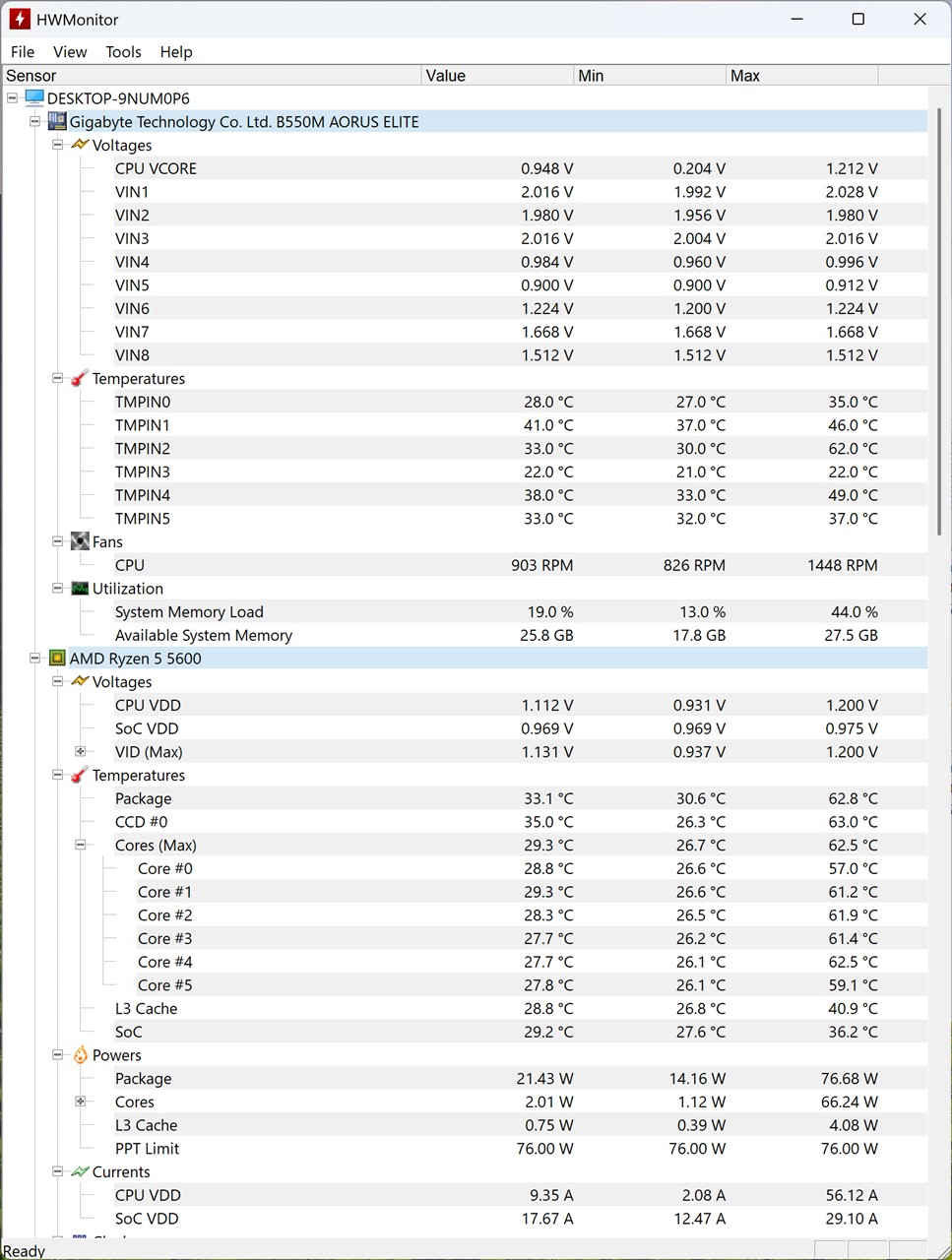
Task: Expand the VID (Max) voltage entry
Action: click(x=81, y=752)
